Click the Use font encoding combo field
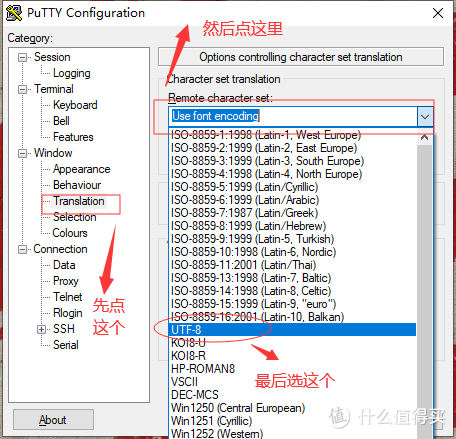The width and height of the screenshot is (456, 439). coord(293,116)
